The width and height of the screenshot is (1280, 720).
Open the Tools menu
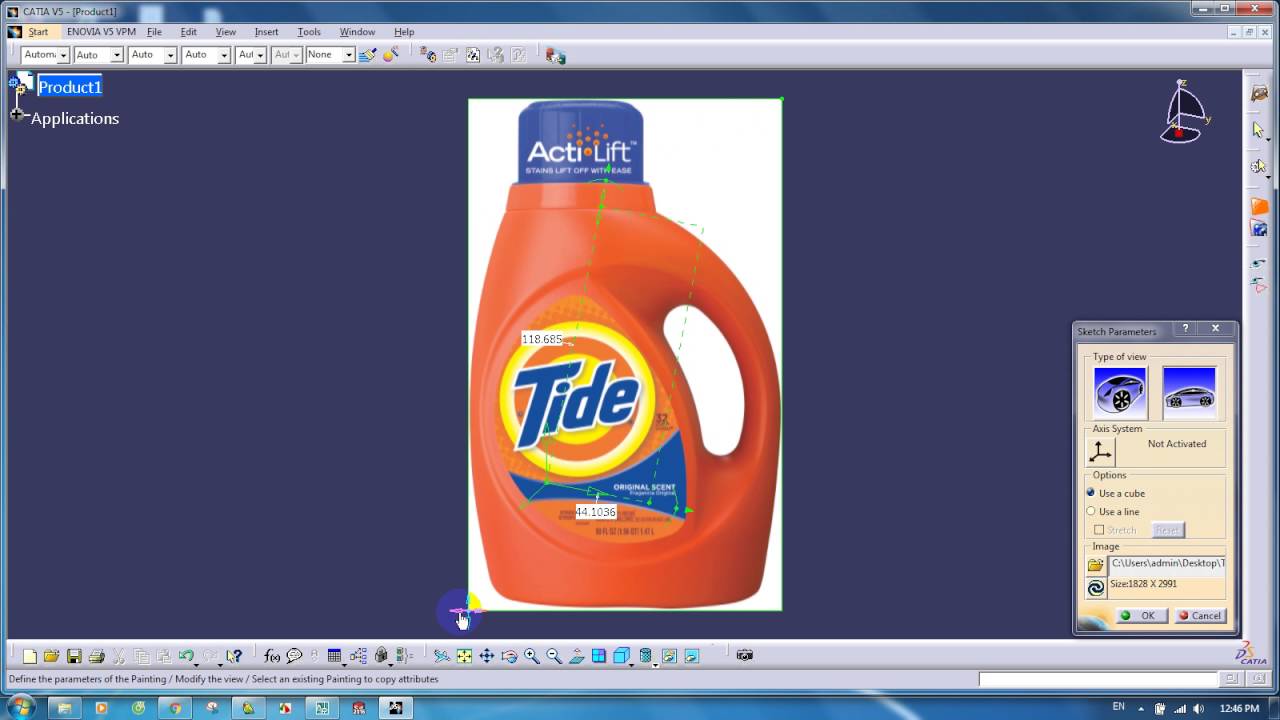[x=309, y=32]
